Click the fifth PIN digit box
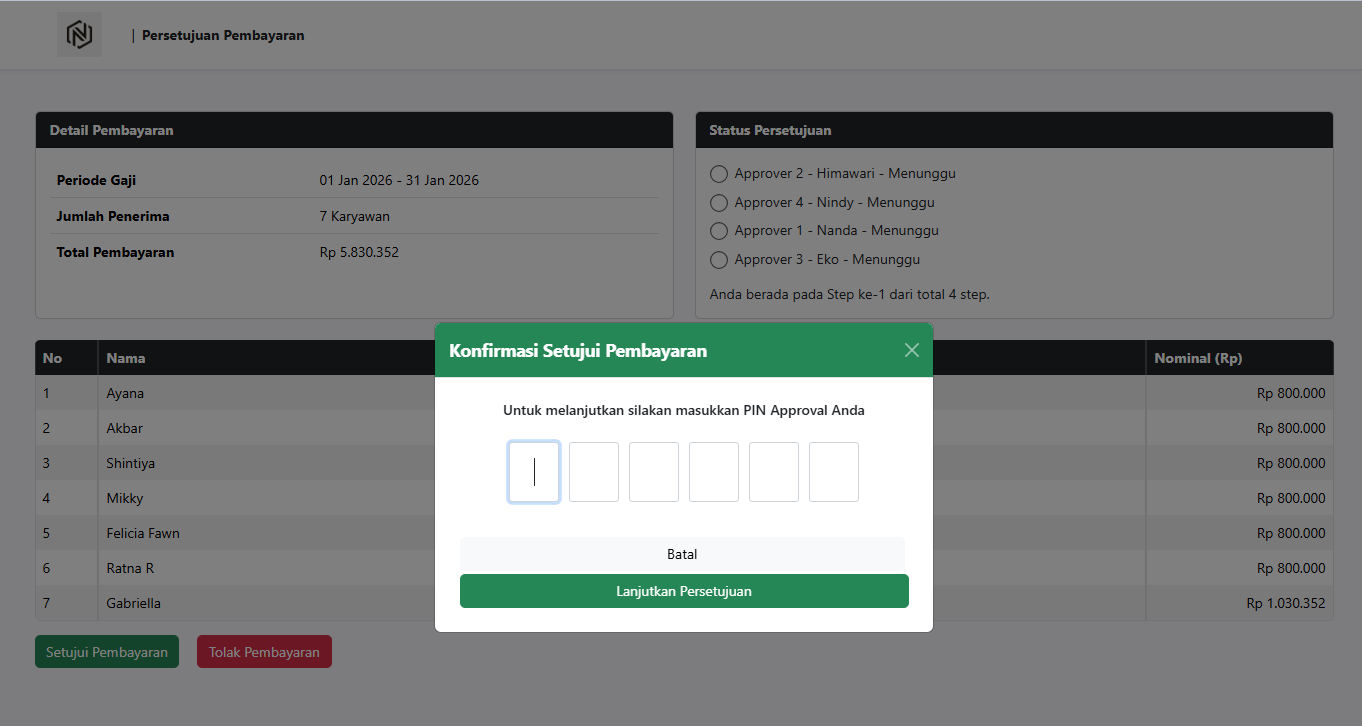 point(774,472)
